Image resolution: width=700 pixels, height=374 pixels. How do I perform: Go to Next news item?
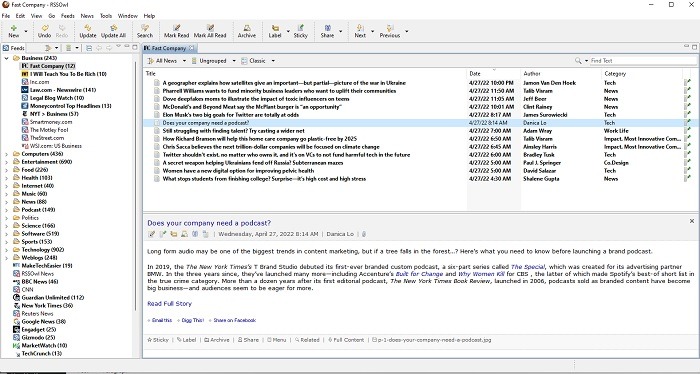pyautogui.click(x=360, y=31)
